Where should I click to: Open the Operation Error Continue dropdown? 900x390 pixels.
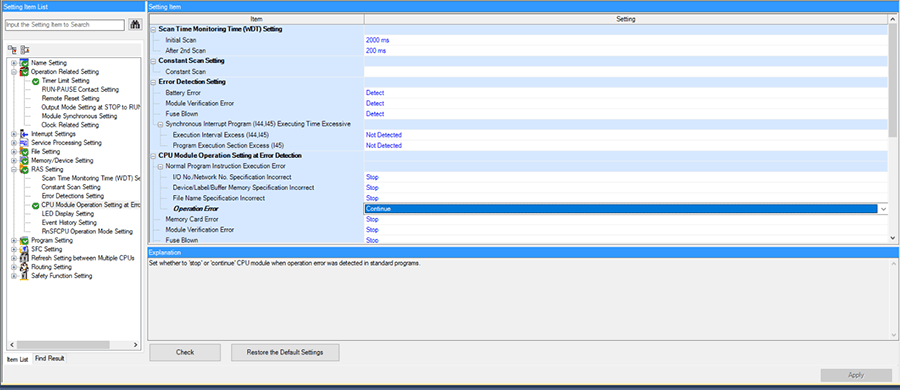[x=883, y=209]
